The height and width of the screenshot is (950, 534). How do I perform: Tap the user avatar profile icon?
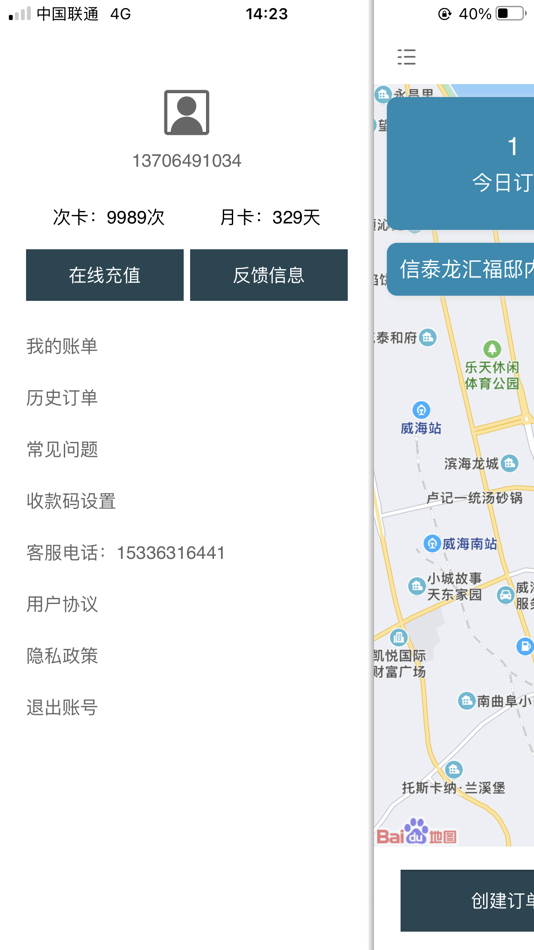[187, 113]
